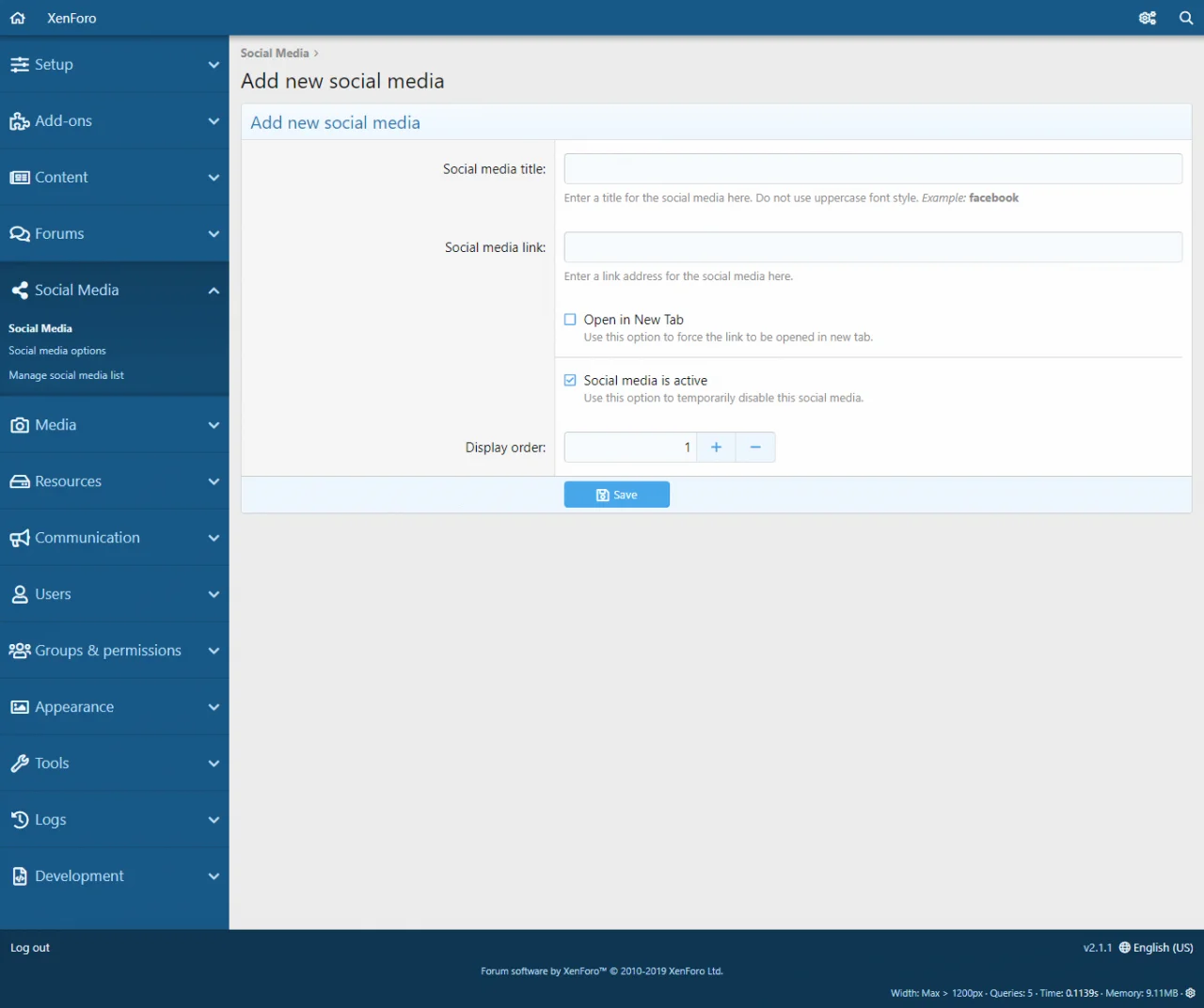Uncheck Social media is active
The image size is (1204, 1008).
570,381
